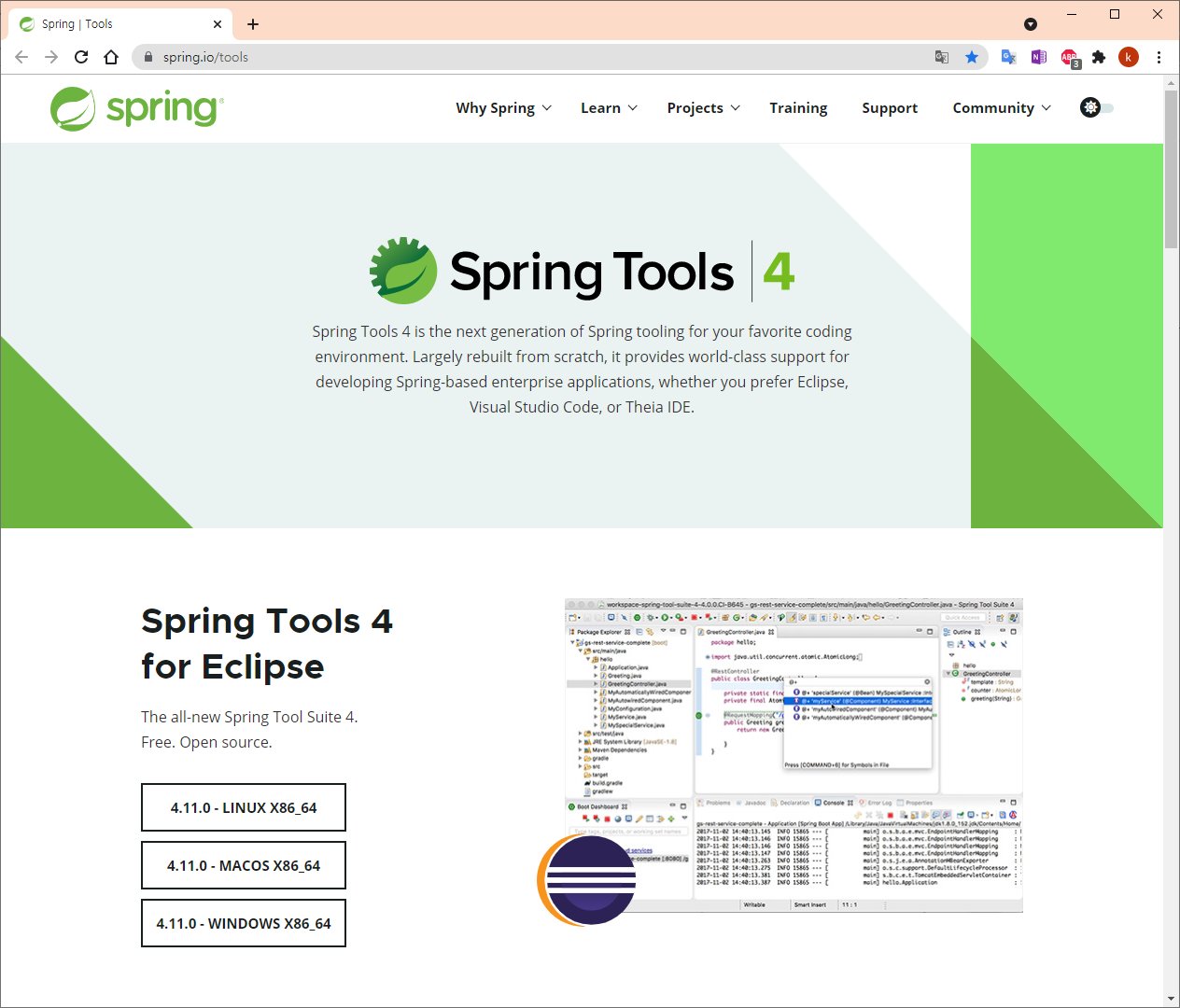Open Chrome three-dot menu
This screenshot has width=1180, height=1008.
[1159, 57]
